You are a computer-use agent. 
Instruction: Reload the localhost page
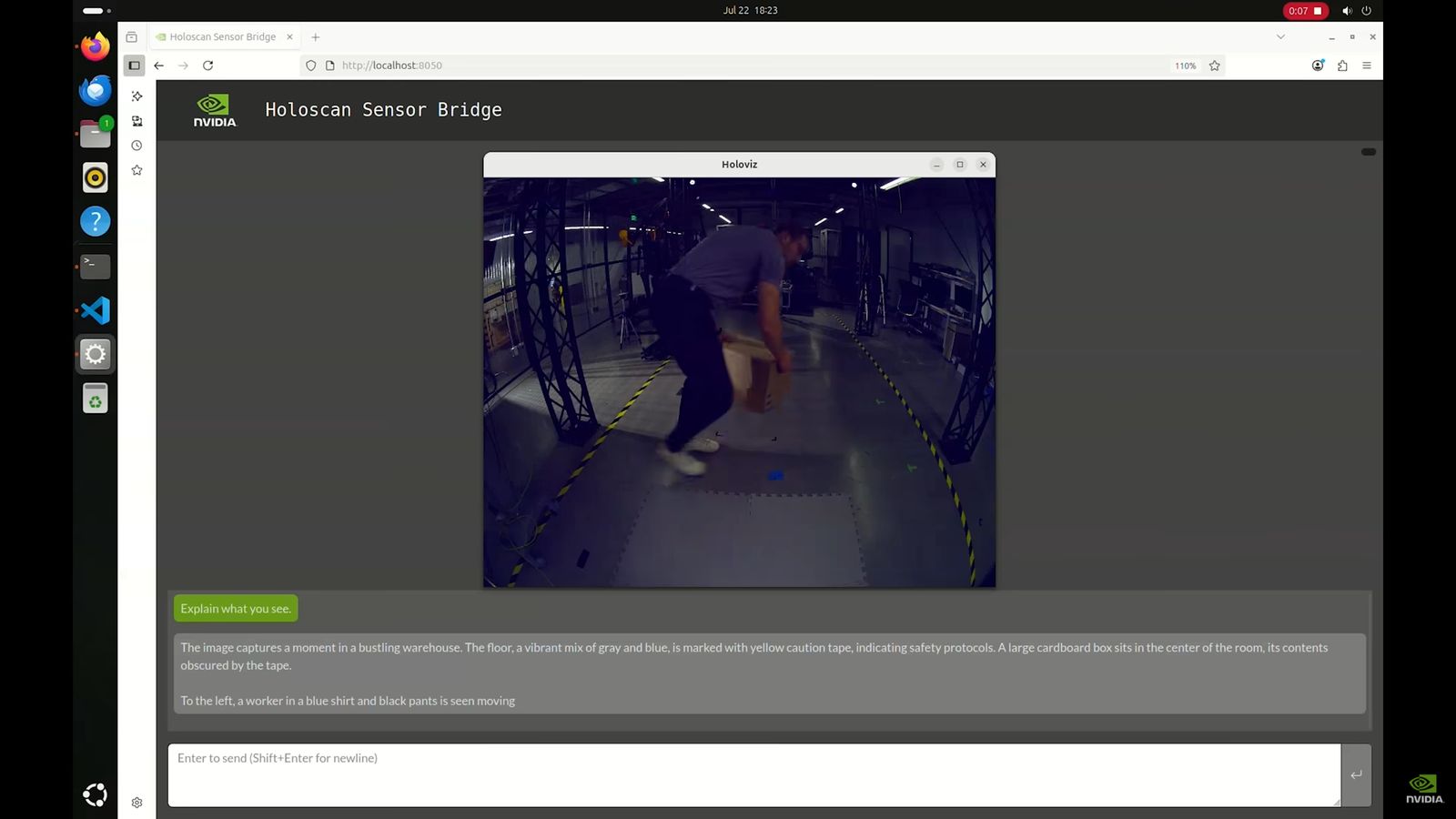pyautogui.click(x=207, y=66)
